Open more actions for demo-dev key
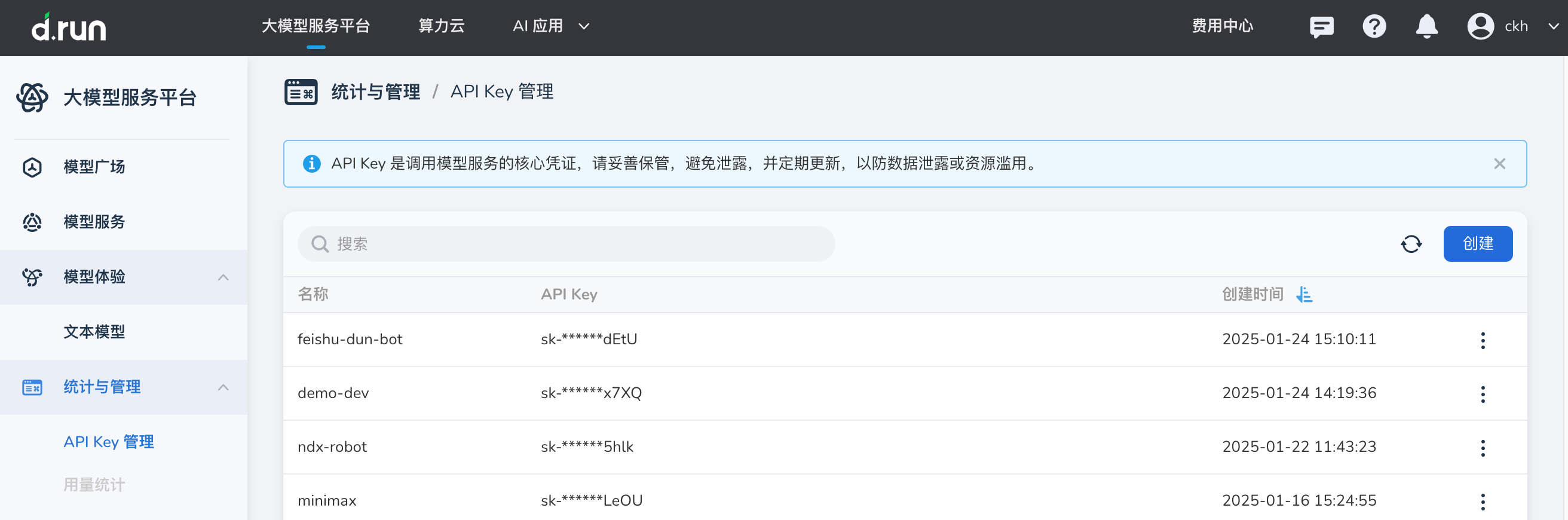 tap(1483, 394)
